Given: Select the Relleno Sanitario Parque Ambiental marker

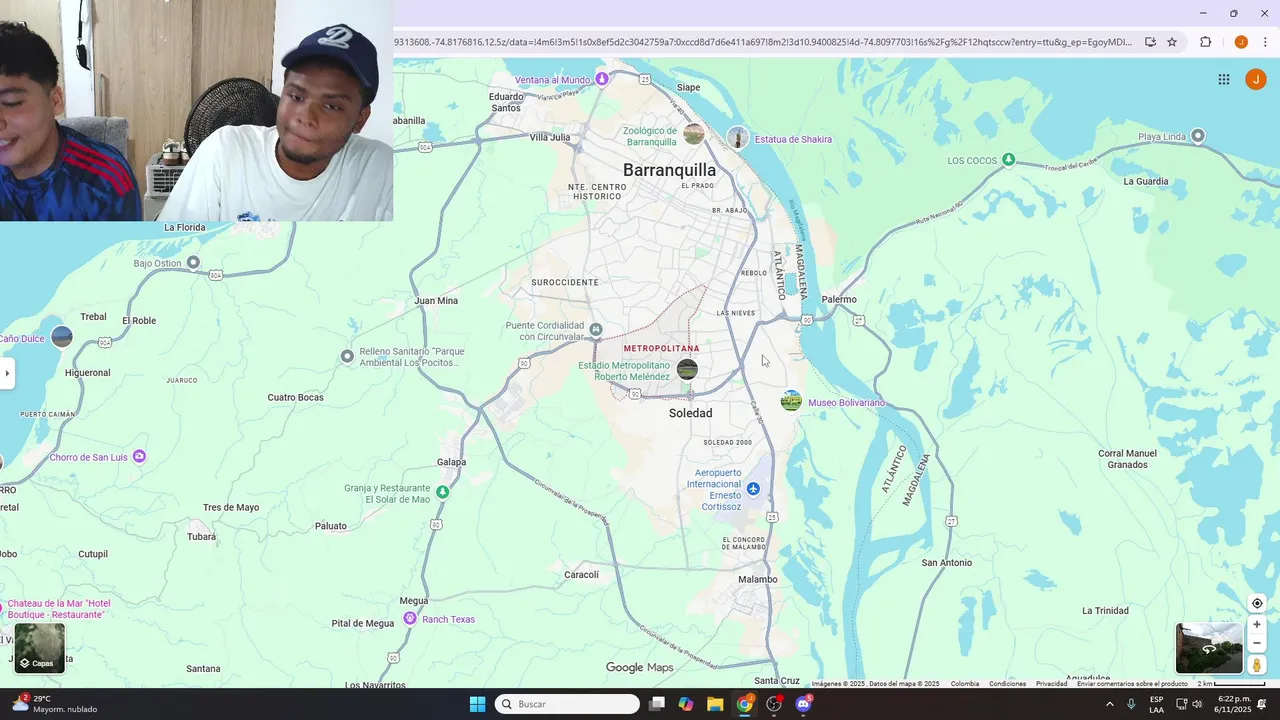Looking at the screenshot, I should (347, 356).
